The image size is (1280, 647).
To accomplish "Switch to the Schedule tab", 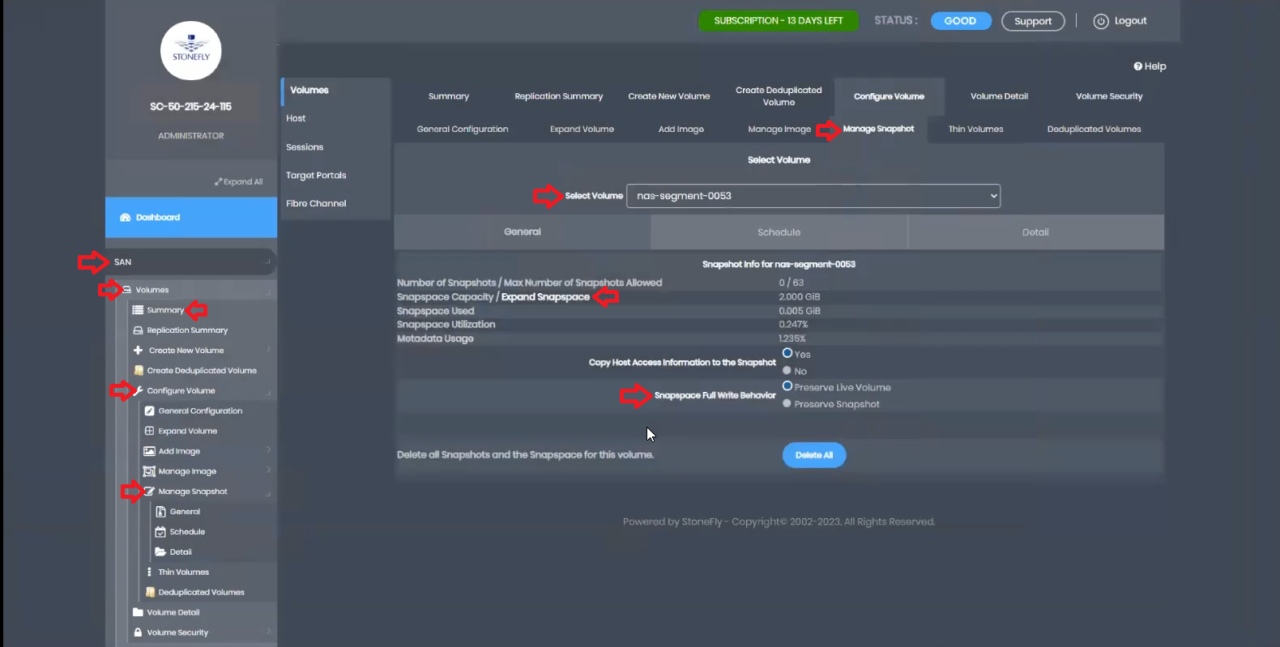I will point(778,231).
